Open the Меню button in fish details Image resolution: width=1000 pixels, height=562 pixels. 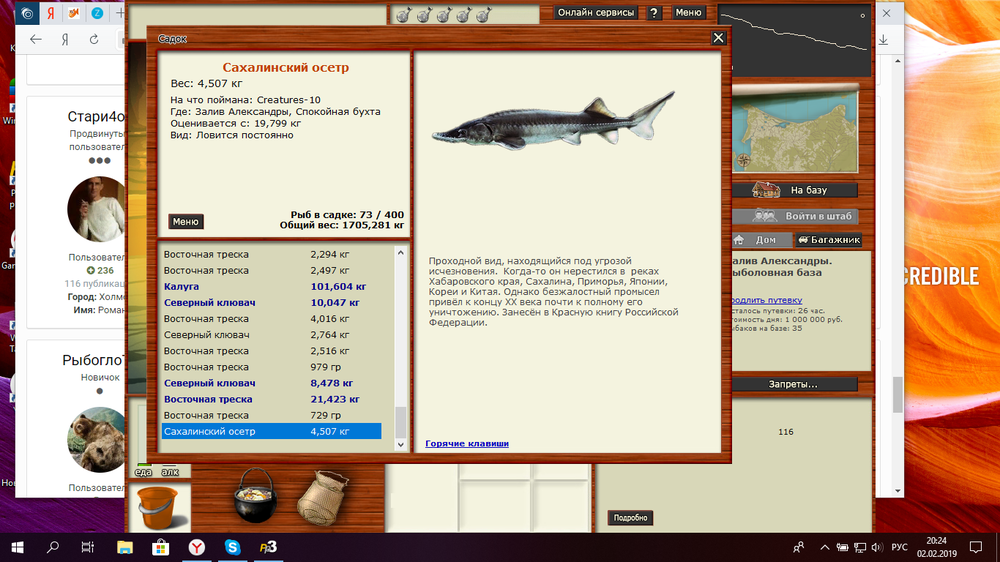186,221
